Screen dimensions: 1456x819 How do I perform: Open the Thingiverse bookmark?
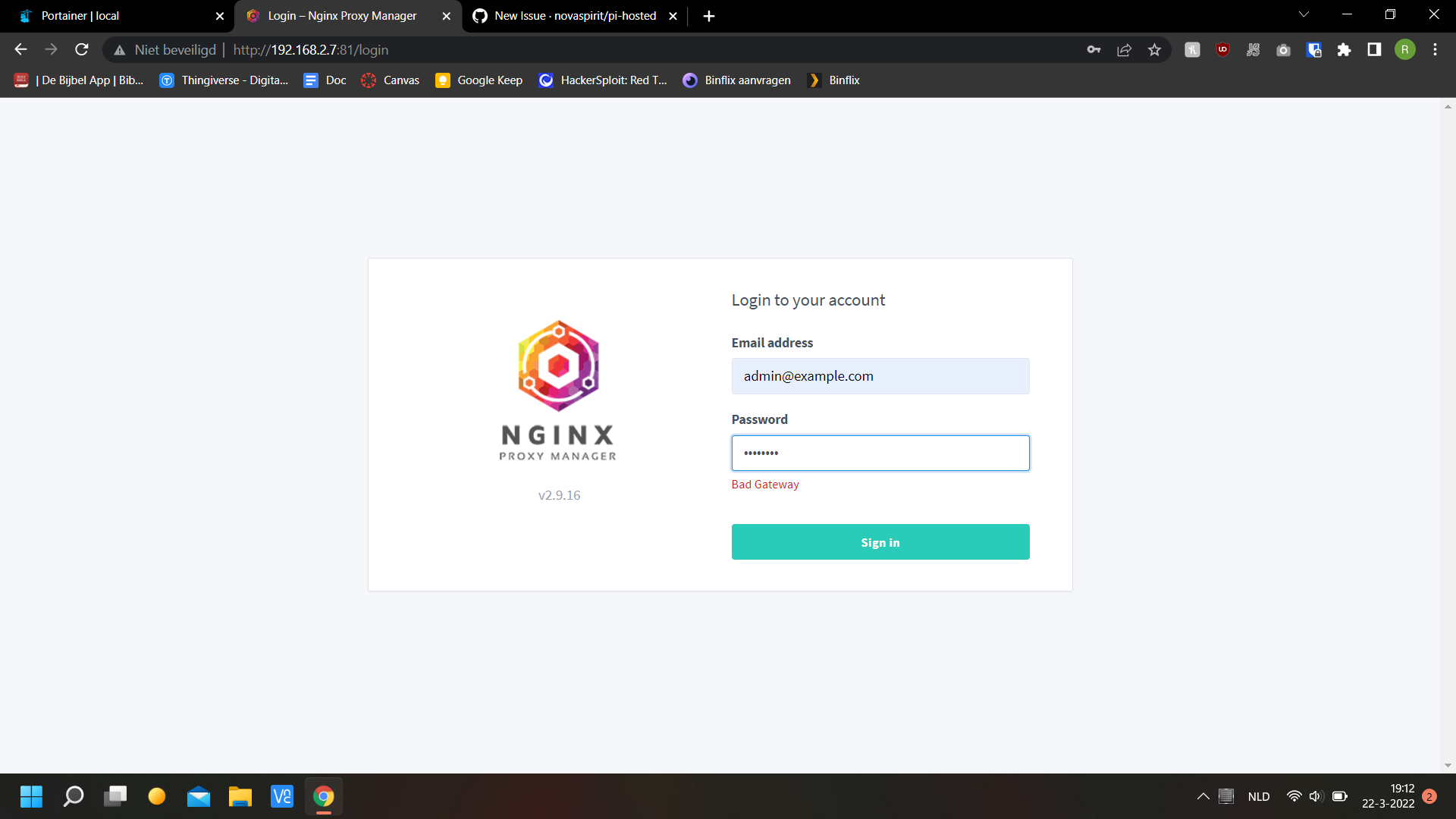click(x=224, y=80)
